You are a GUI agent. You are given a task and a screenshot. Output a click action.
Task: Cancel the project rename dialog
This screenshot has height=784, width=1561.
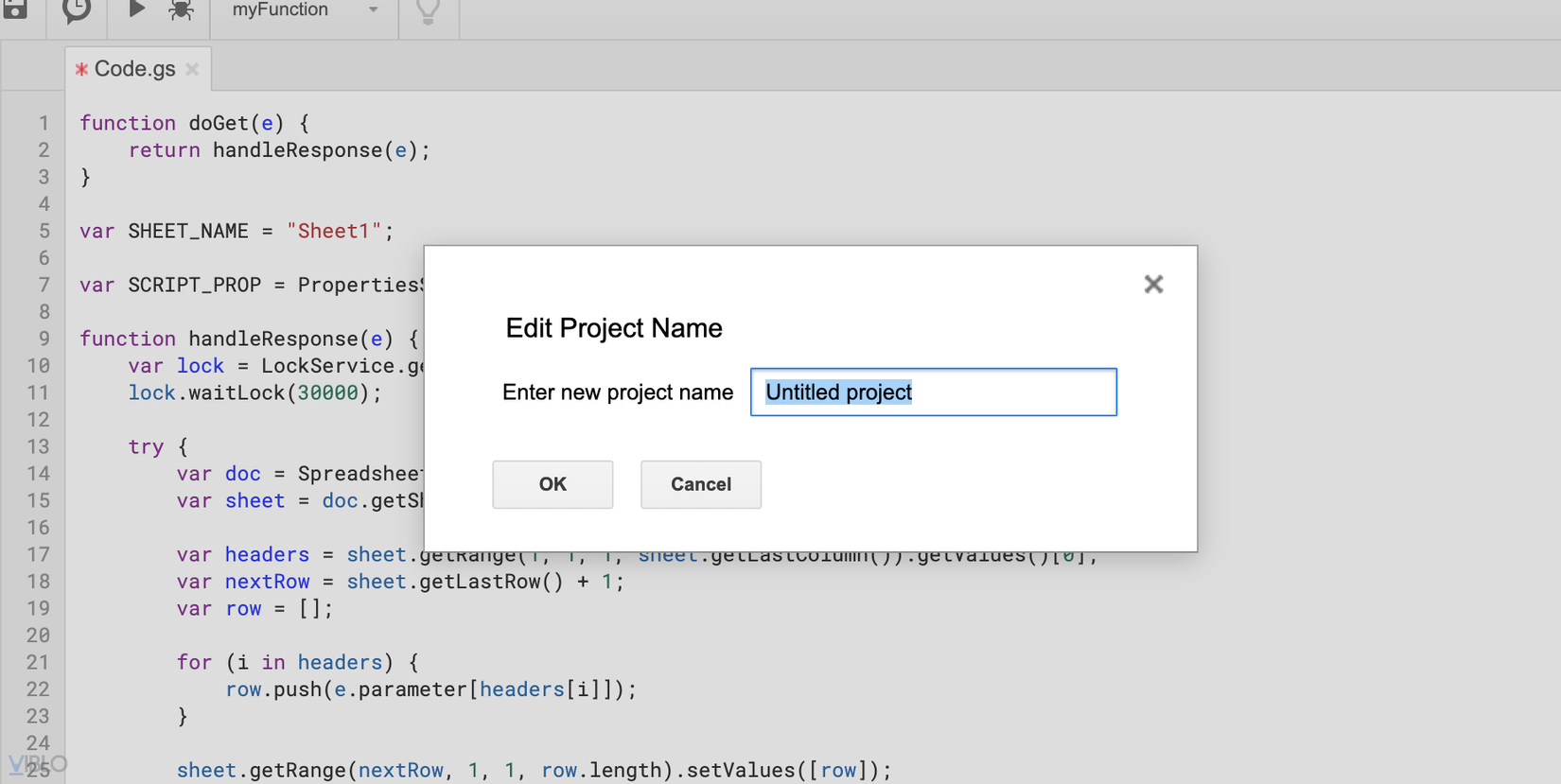(x=700, y=484)
